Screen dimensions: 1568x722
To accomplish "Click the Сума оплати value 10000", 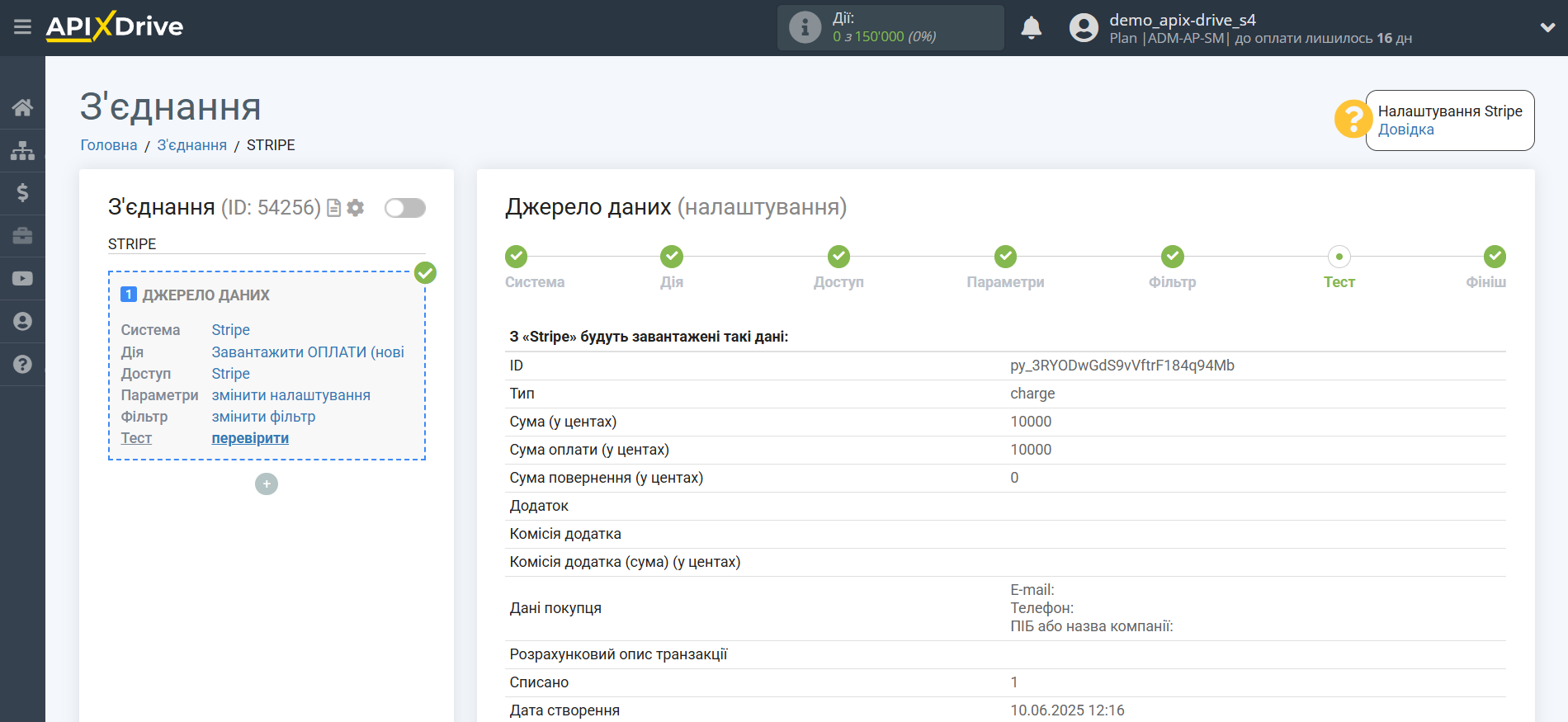I will point(1031,450).
